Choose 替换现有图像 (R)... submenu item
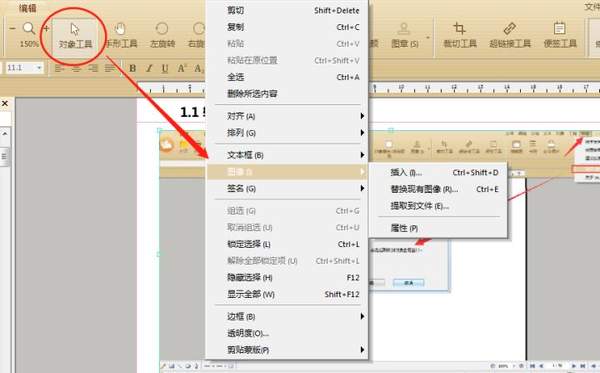This screenshot has height=373, width=600. [x=439, y=189]
